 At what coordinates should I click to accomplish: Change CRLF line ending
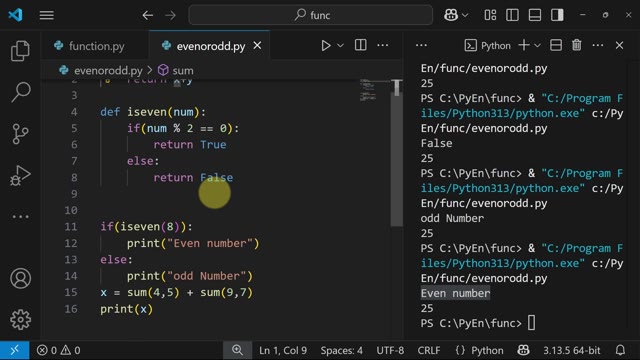(x=429, y=350)
